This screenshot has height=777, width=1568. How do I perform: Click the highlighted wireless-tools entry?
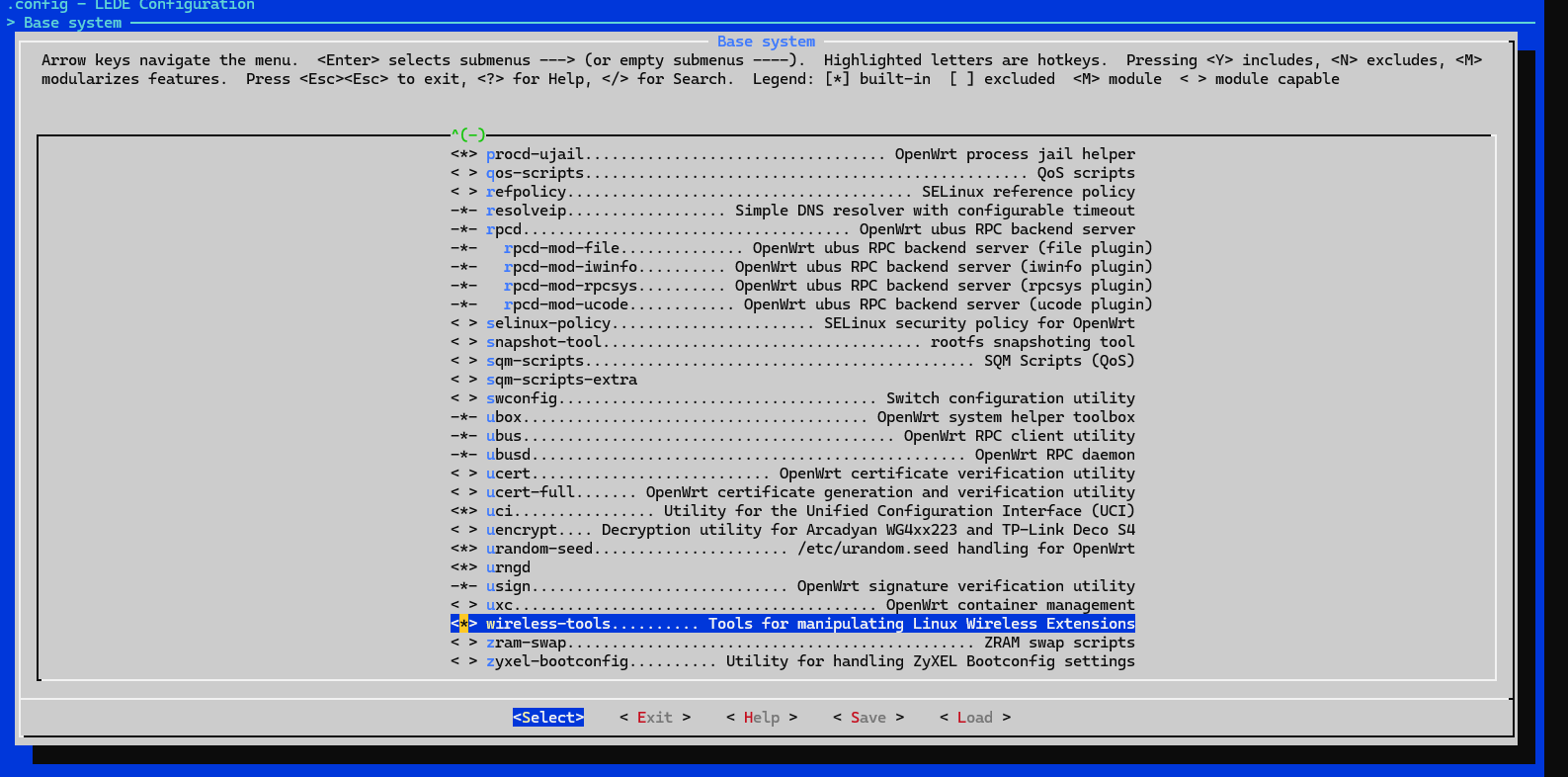[792, 624]
